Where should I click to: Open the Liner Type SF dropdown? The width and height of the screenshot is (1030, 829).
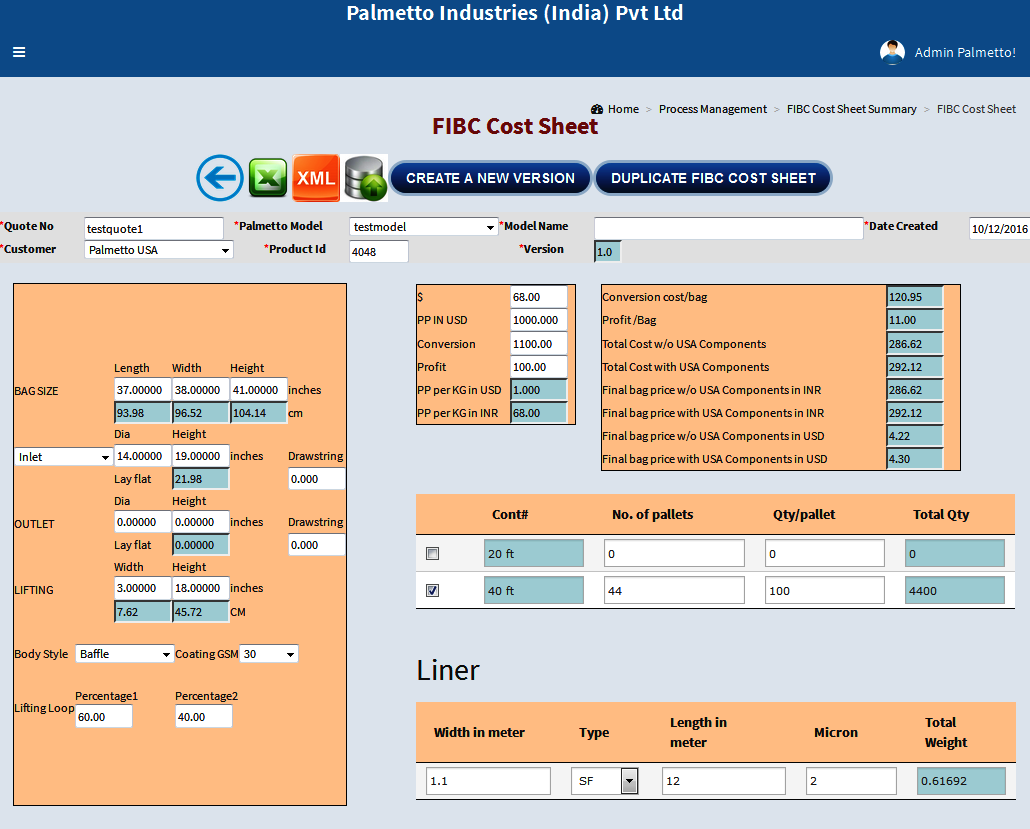click(604, 781)
